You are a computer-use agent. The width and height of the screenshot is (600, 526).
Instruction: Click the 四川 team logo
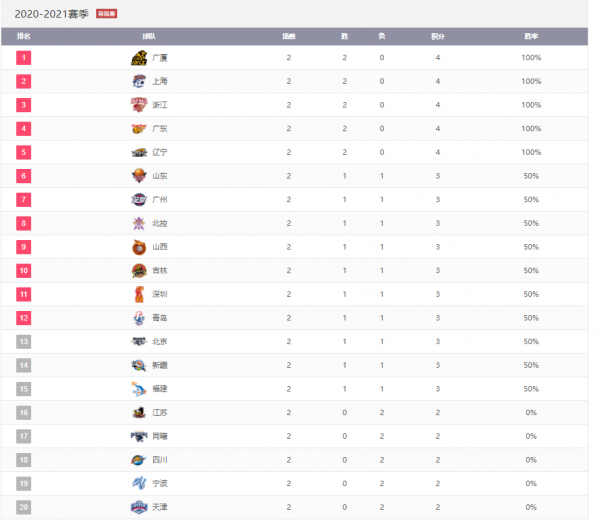pos(139,460)
